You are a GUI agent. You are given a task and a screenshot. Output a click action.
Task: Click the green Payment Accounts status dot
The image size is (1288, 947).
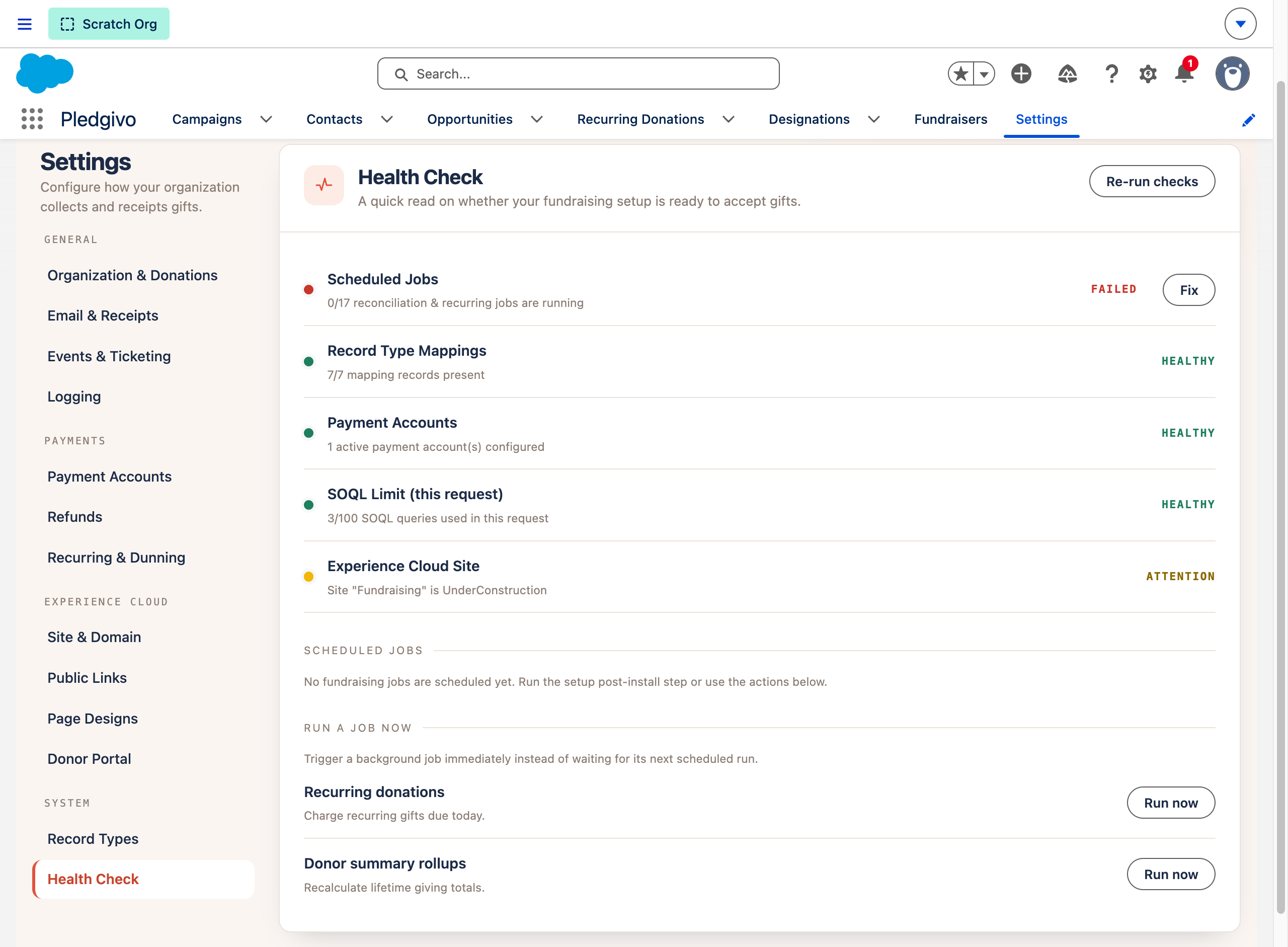point(308,433)
